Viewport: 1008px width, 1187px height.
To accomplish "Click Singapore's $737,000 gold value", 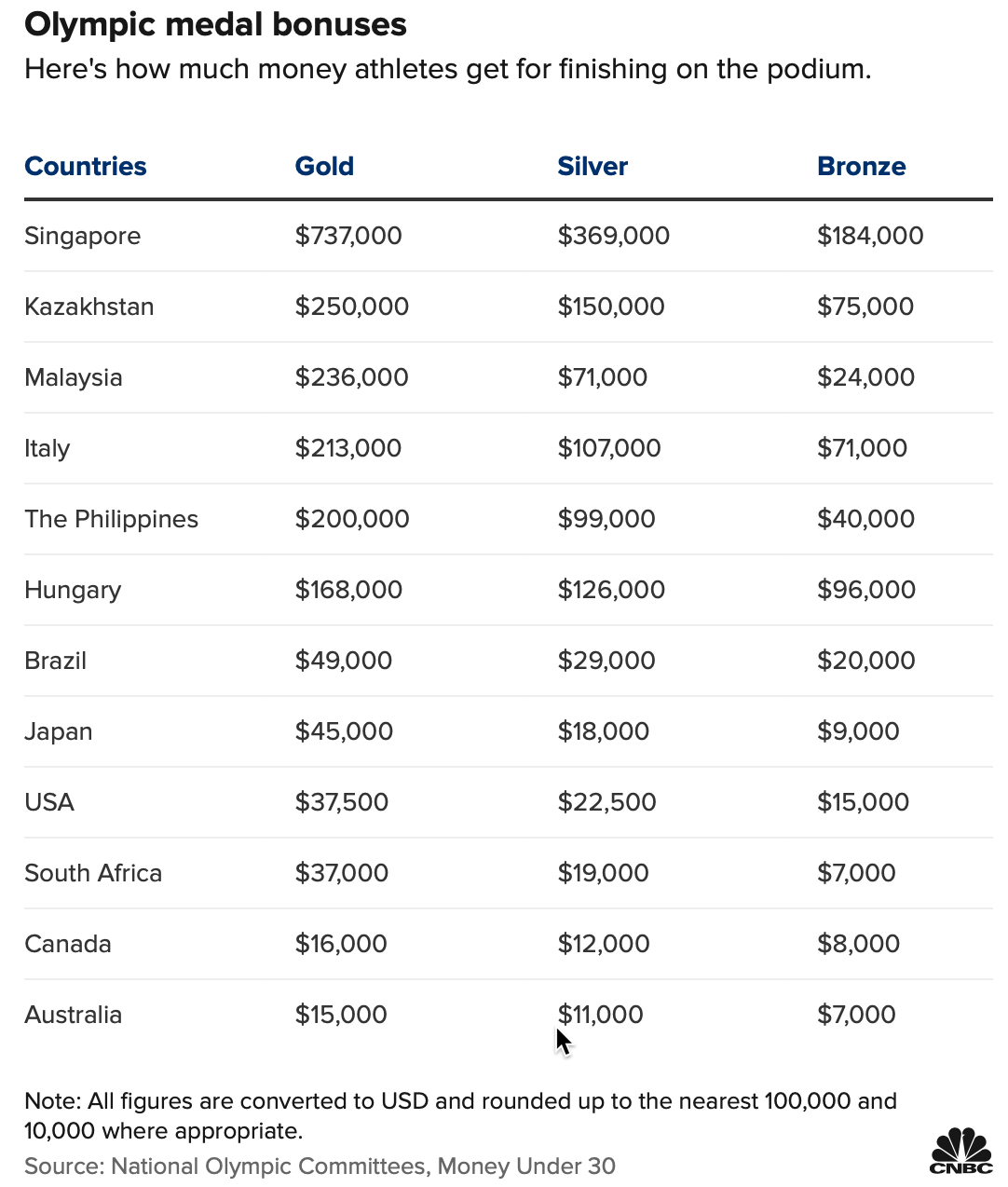I will [348, 236].
